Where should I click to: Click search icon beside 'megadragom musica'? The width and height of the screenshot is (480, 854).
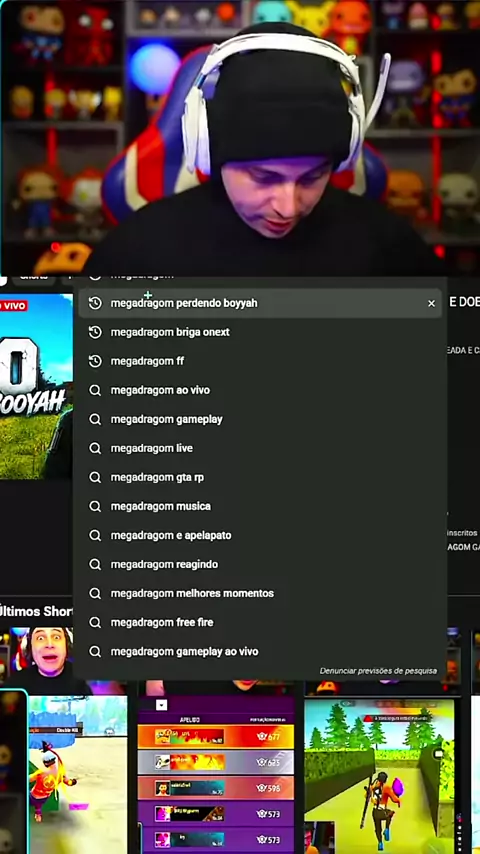(95, 507)
